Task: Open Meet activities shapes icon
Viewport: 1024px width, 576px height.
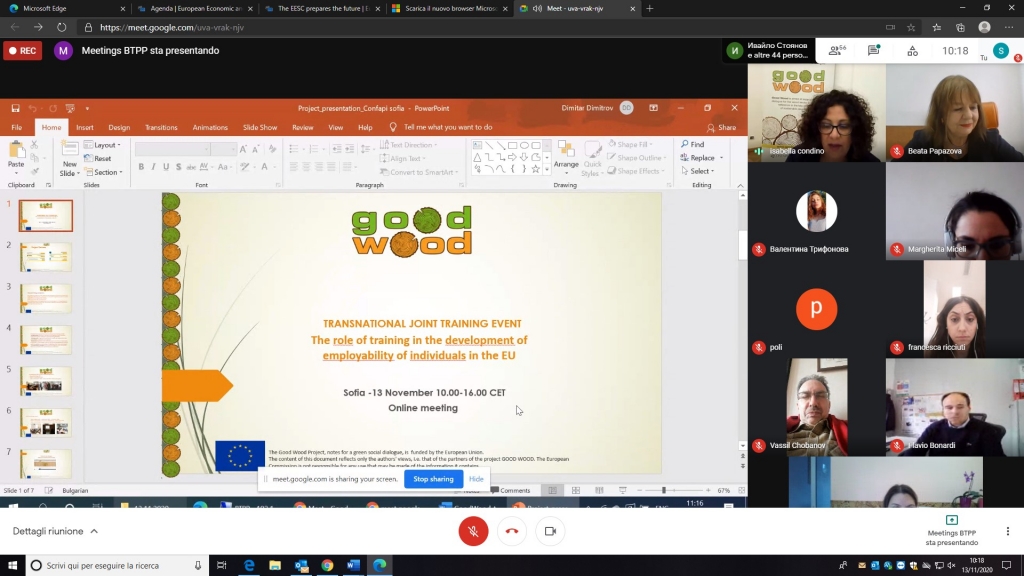Action: [912, 51]
